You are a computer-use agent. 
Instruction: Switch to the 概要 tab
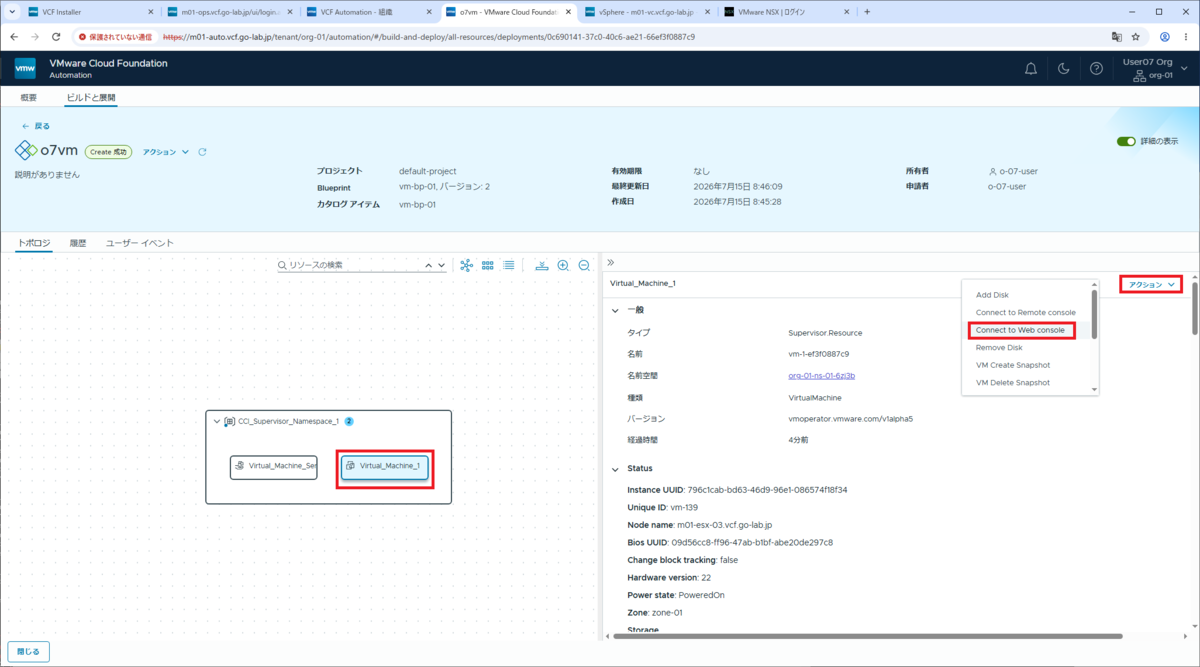(x=29, y=98)
